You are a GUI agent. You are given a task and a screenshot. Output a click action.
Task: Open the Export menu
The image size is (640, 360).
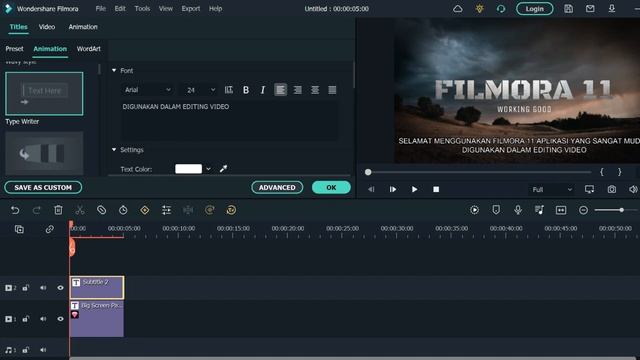[191, 9]
